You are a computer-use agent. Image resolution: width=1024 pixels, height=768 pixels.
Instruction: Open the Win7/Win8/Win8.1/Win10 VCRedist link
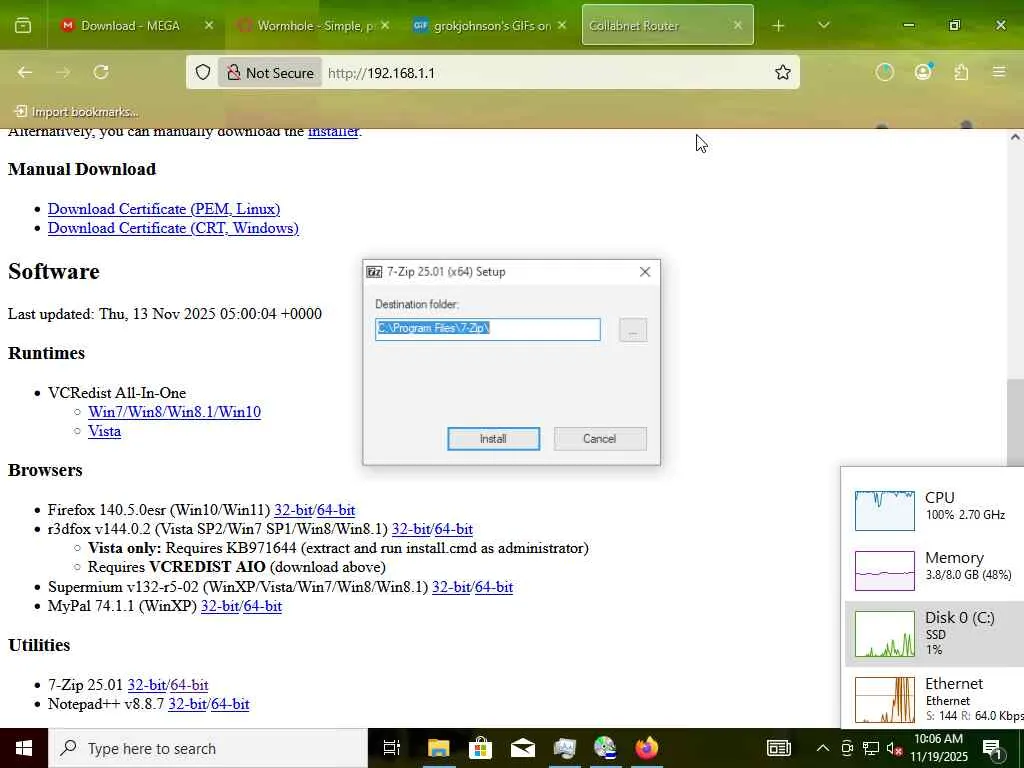pos(174,412)
